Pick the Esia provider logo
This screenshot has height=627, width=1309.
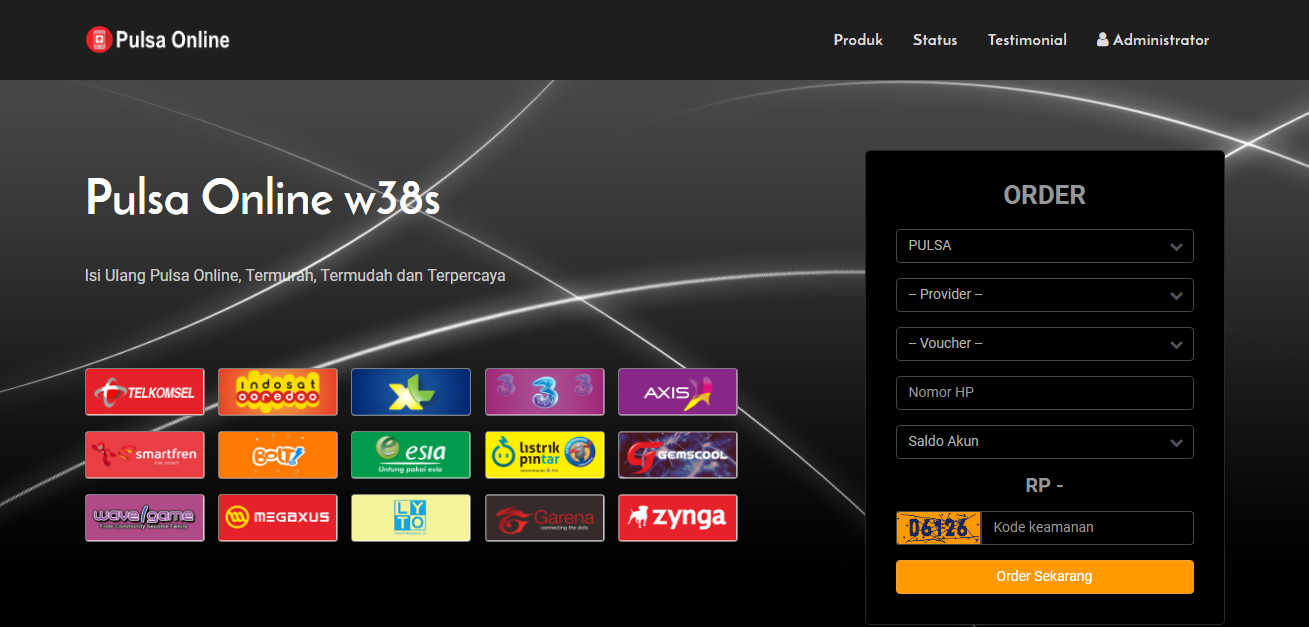point(411,455)
